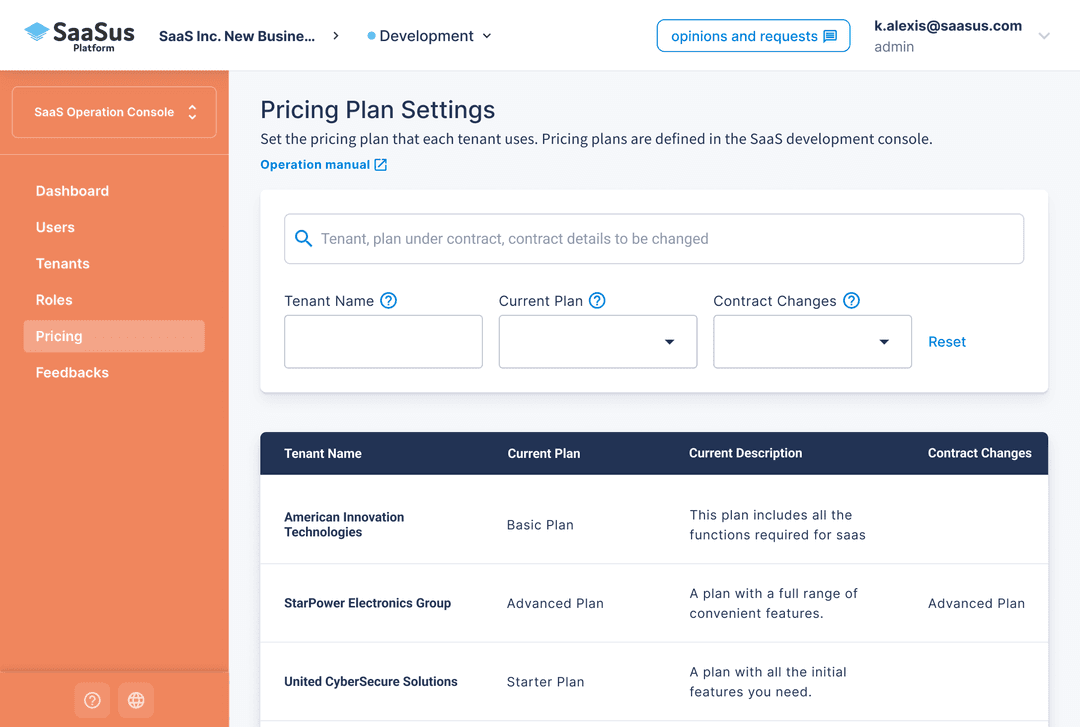Open the tooltip icon next to Current Plan
The height and width of the screenshot is (727, 1080).
coord(596,300)
